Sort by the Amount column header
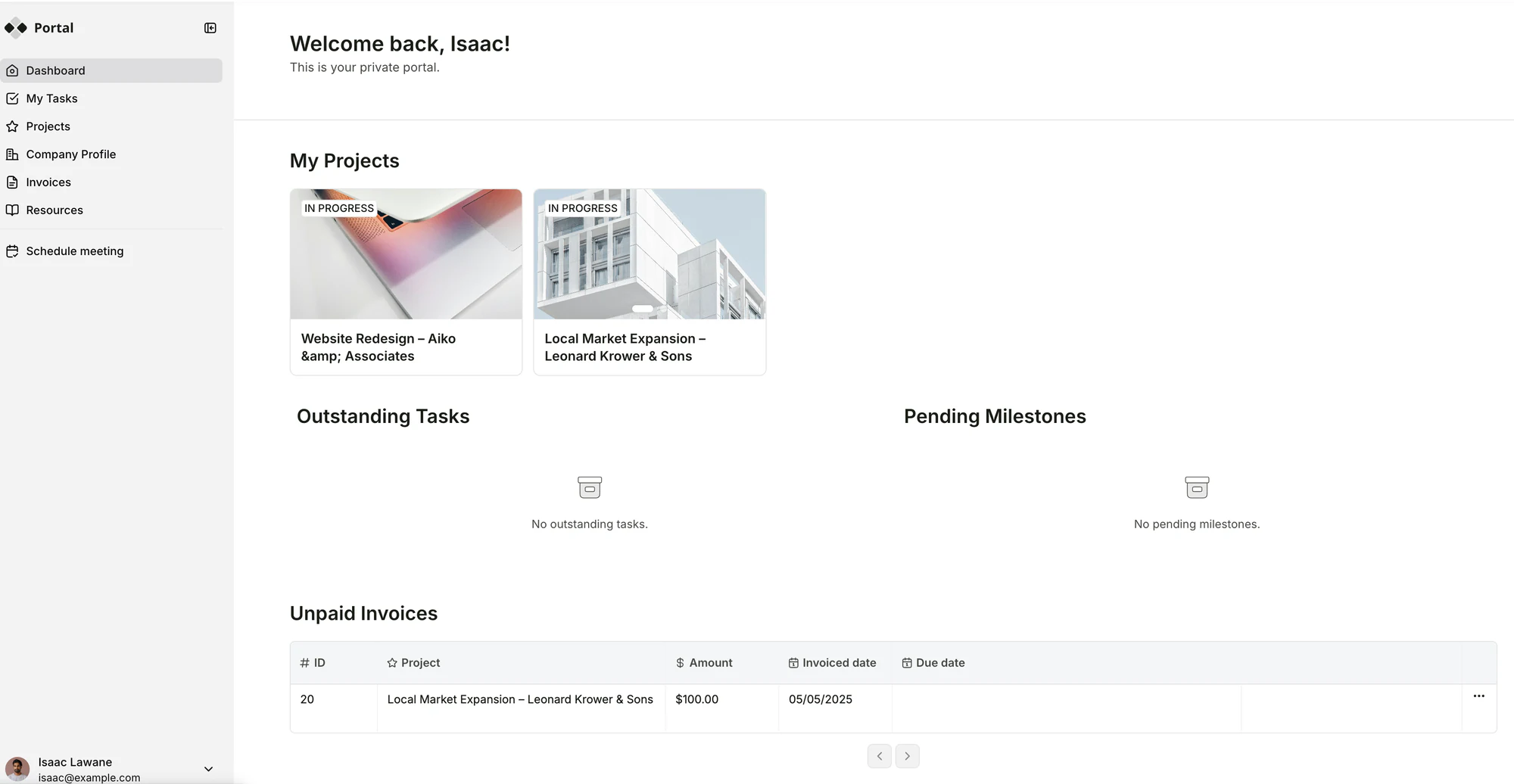This screenshot has width=1514, height=784. coord(722,663)
